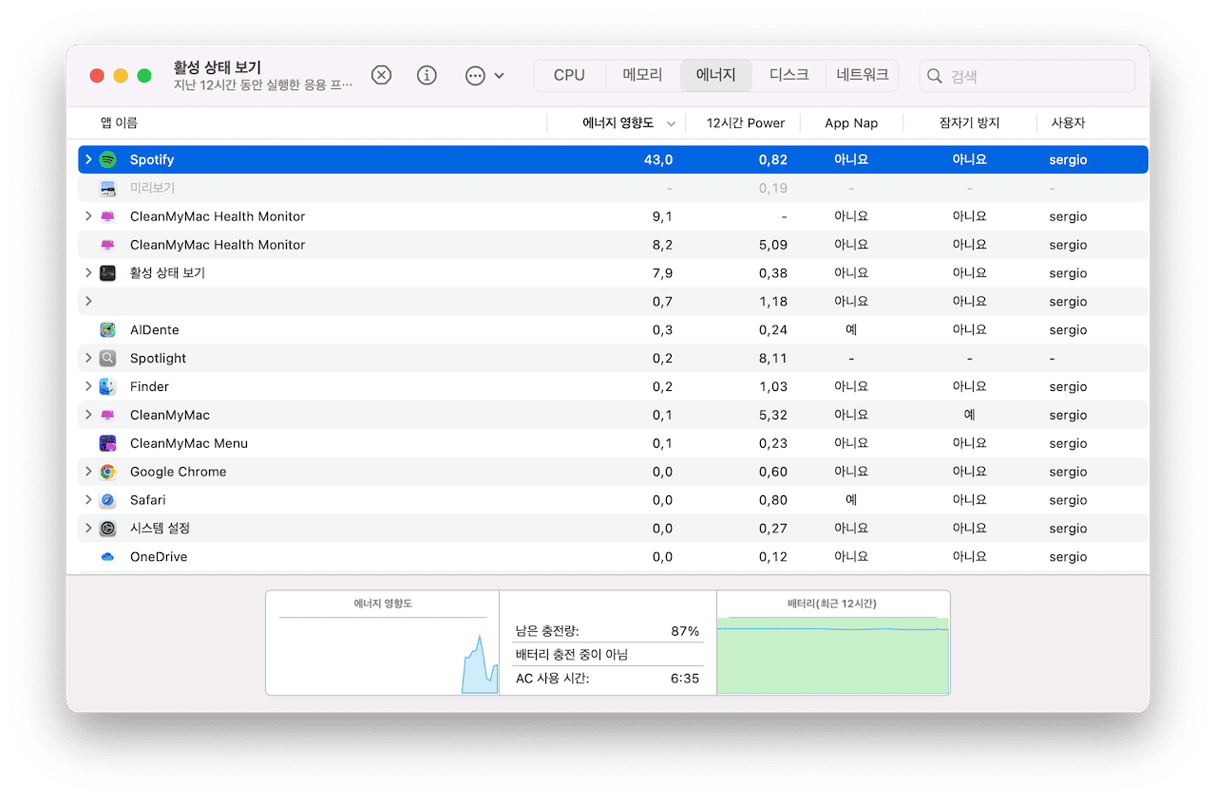Click the 활성 상태 보기 window title

(217, 67)
